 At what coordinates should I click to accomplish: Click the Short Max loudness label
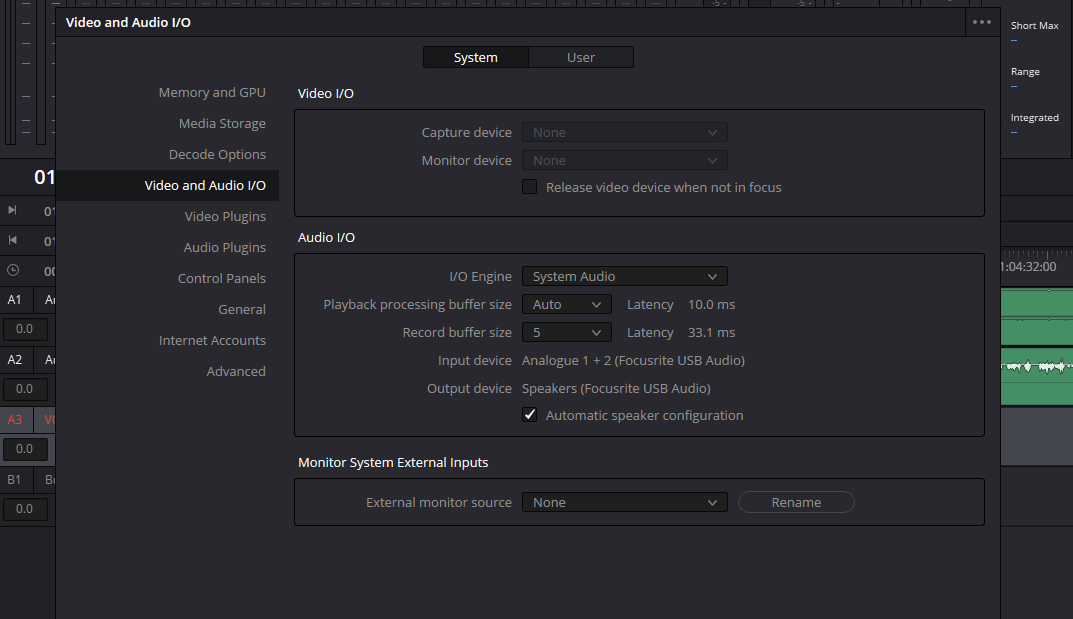pos(1034,25)
